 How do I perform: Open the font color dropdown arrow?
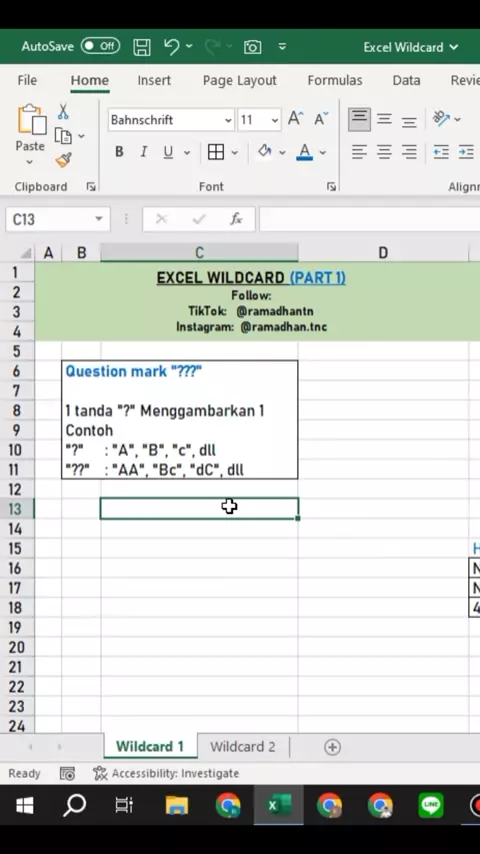pos(323,152)
